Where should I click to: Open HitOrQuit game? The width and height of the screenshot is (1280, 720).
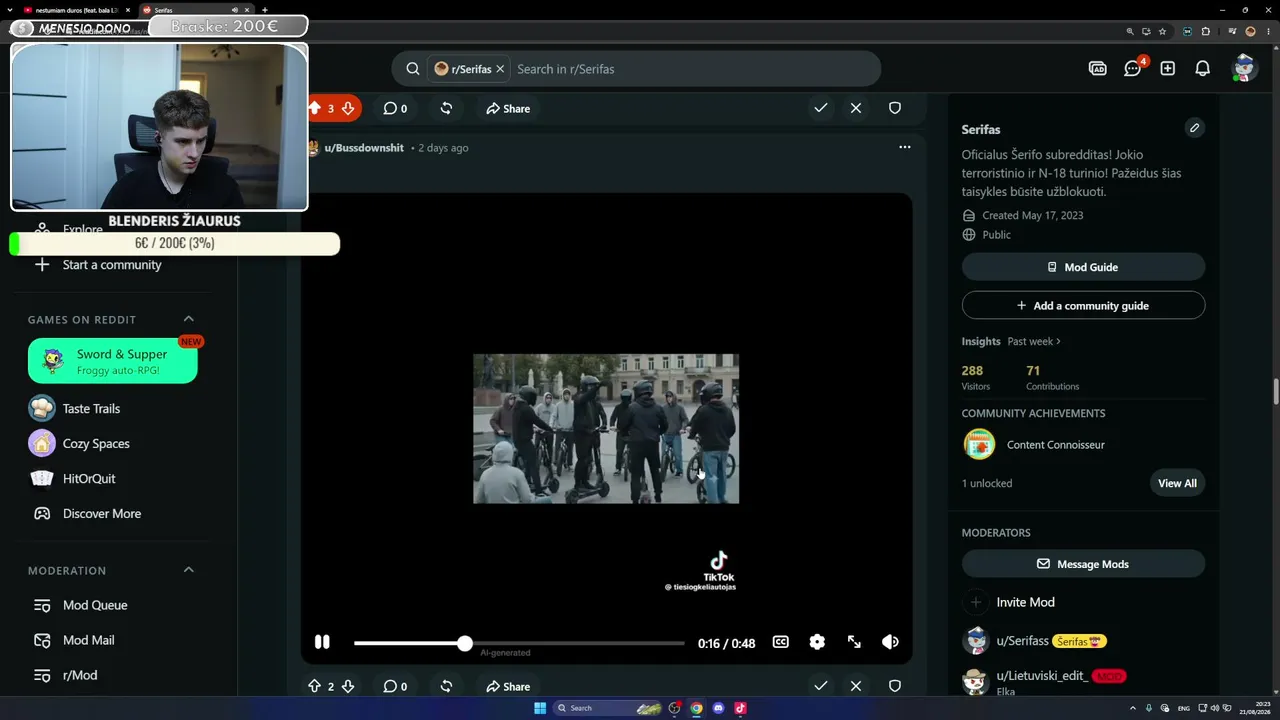pyautogui.click(x=89, y=478)
